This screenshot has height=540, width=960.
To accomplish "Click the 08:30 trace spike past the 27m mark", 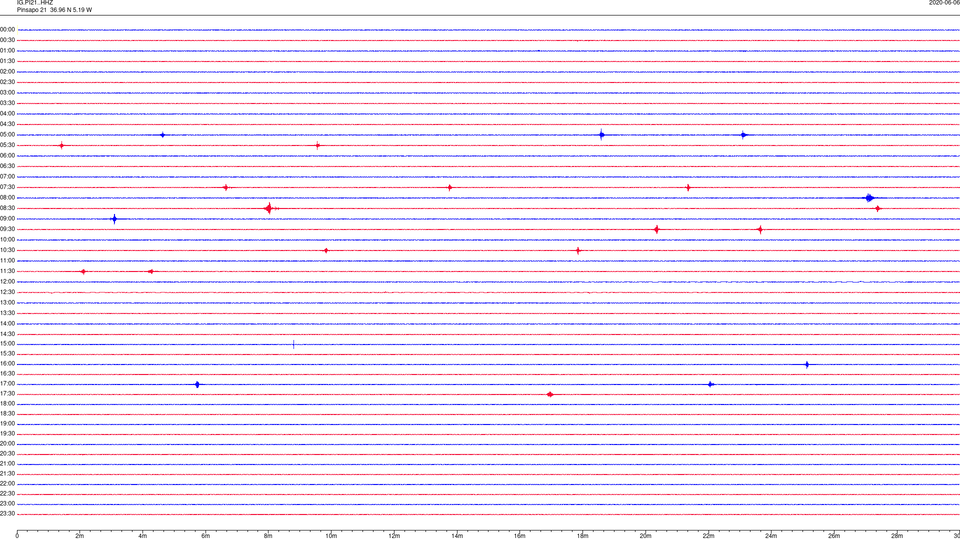I will click(x=877, y=209).
